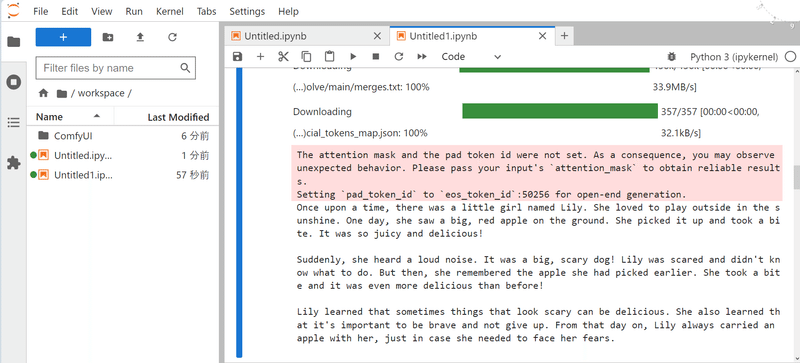Restart kernel and run all cells
The image size is (800, 363).
422,57
